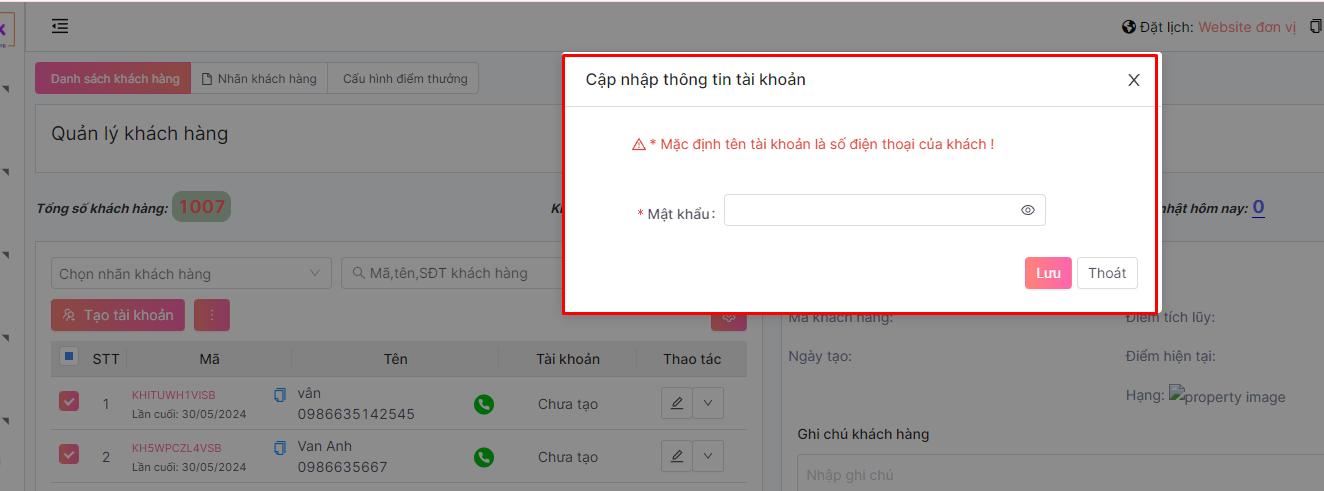1324x491 pixels.
Task: Toggle the select-all header checkbox
Action: (68, 356)
